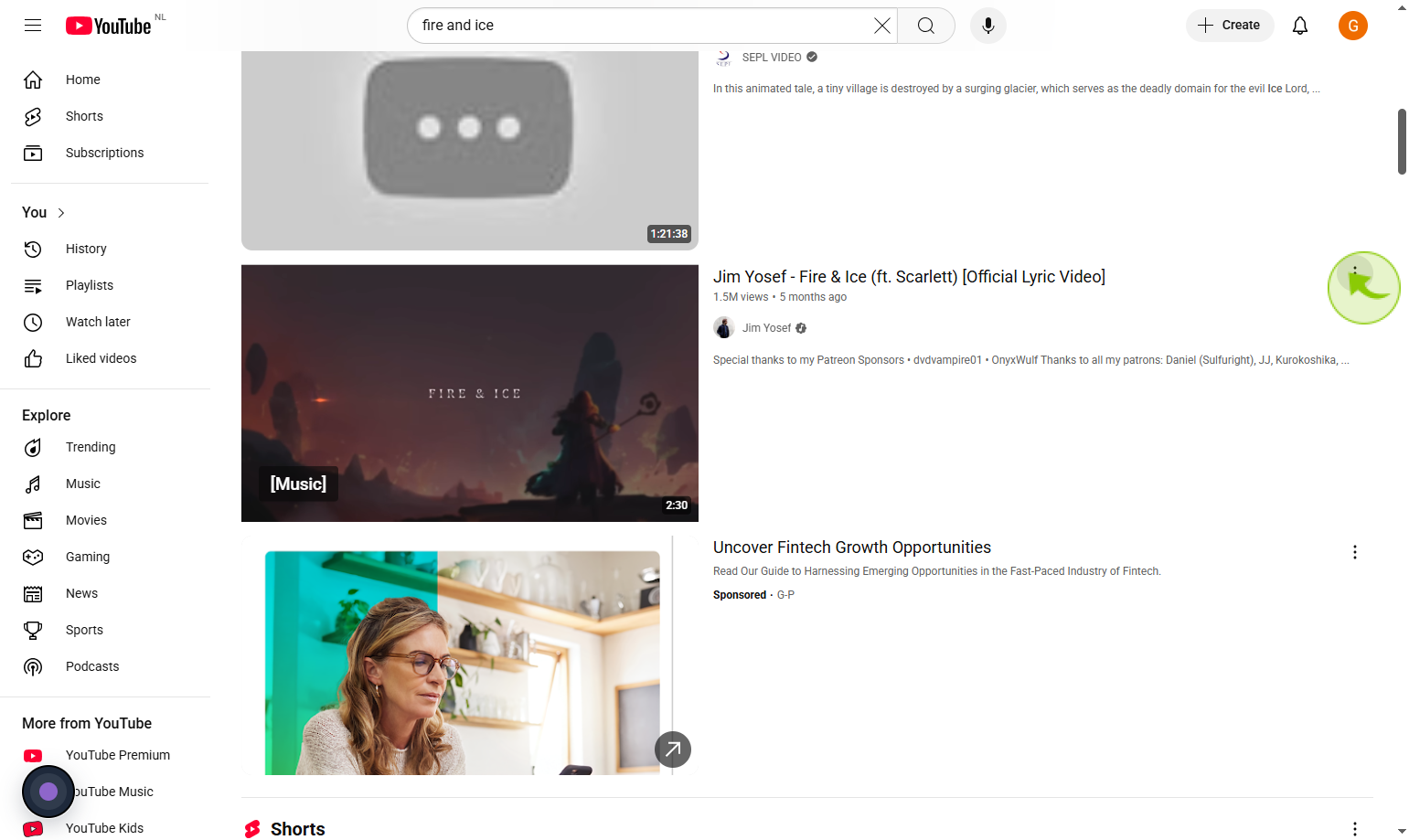Click the Sponsored G-P label
The width and height of the screenshot is (1409, 840).
pyautogui.click(x=753, y=595)
